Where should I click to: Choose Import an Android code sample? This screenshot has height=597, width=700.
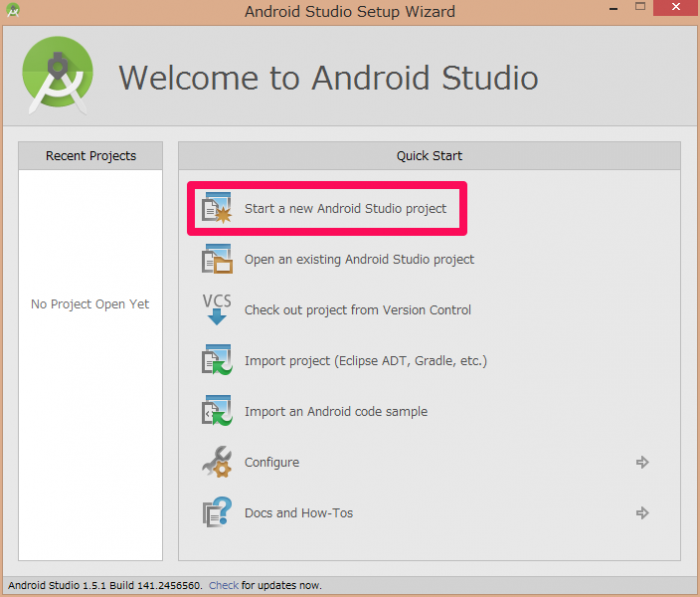pyautogui.click(x=336, y=411)
